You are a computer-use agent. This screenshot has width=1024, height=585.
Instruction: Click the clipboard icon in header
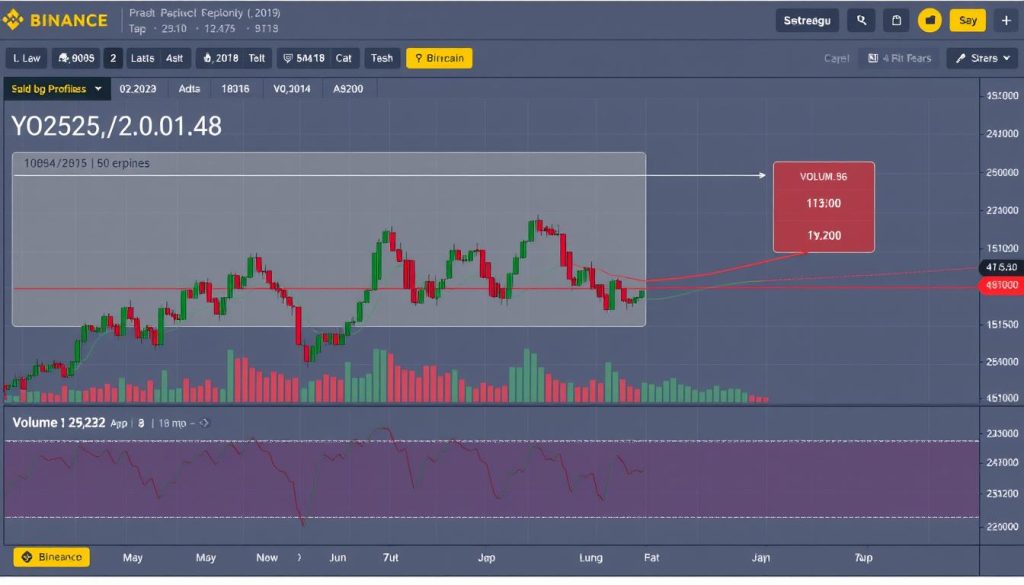[896, 20]
